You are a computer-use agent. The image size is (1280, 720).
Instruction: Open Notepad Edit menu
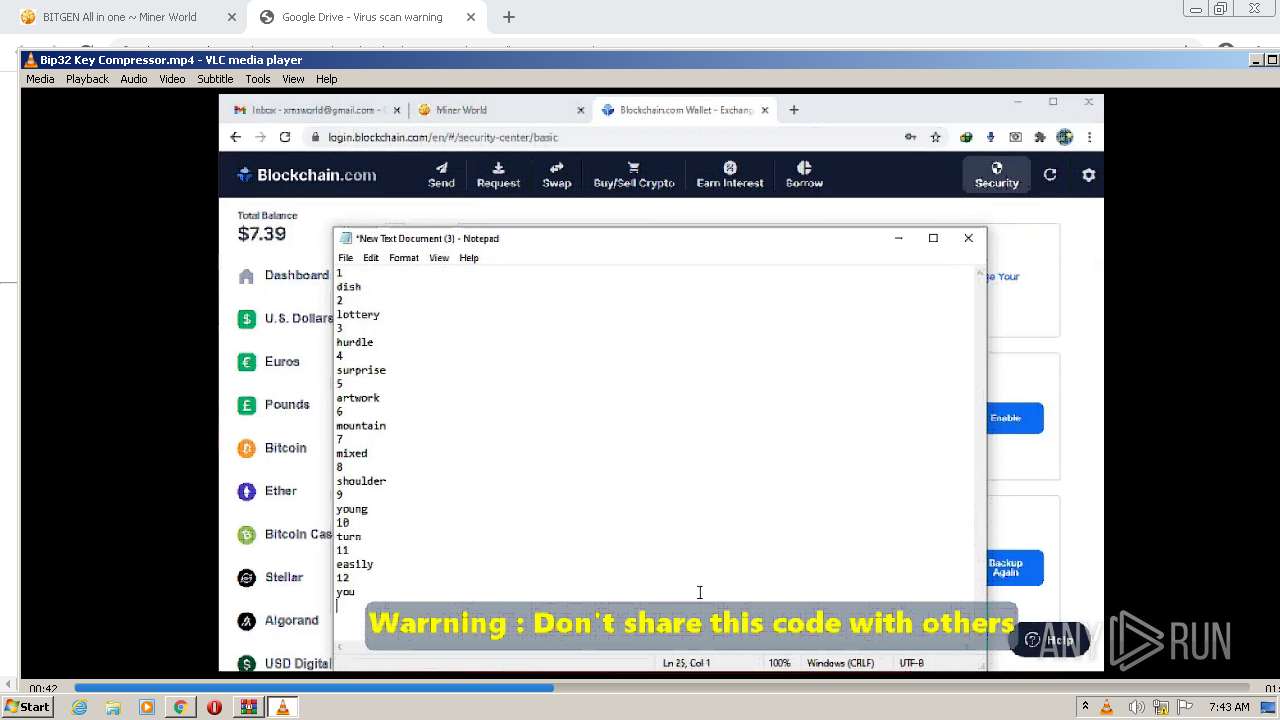[x=371, y=258]
